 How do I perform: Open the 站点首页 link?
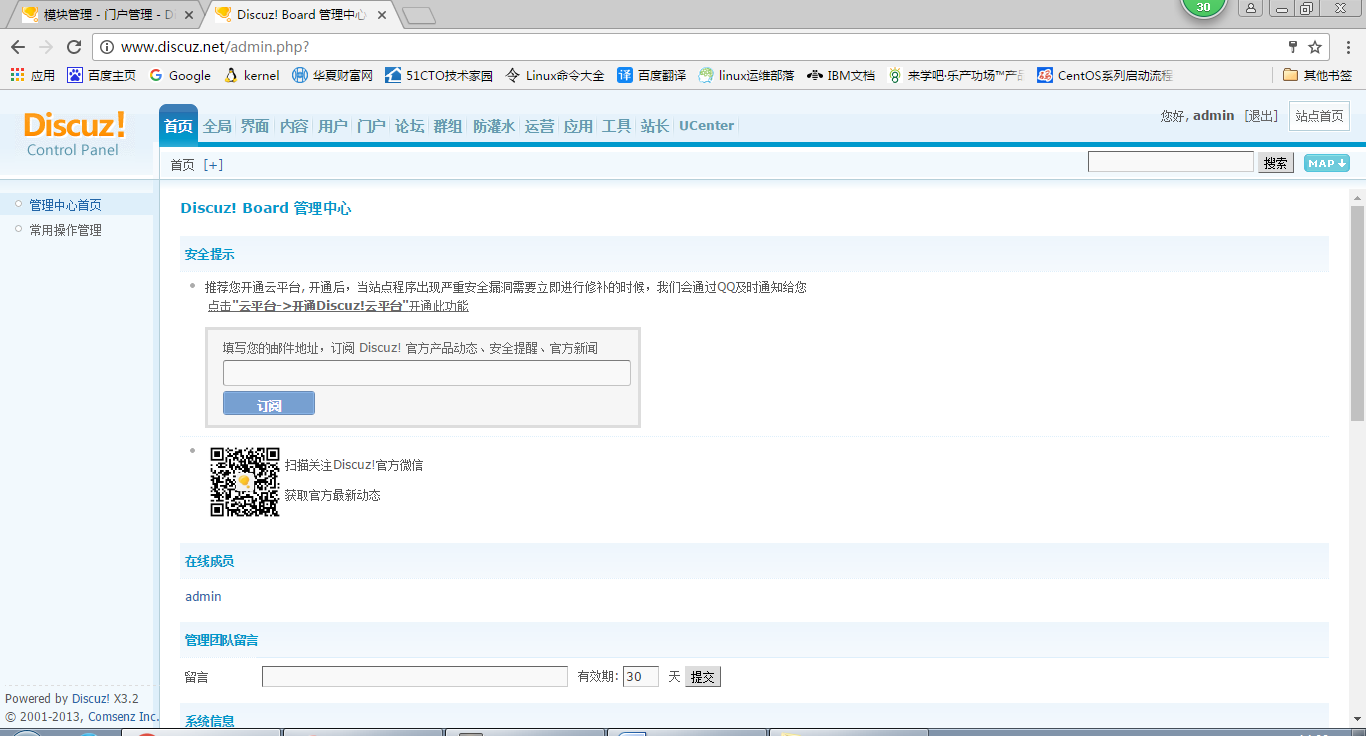click(x=1319, y=116)
